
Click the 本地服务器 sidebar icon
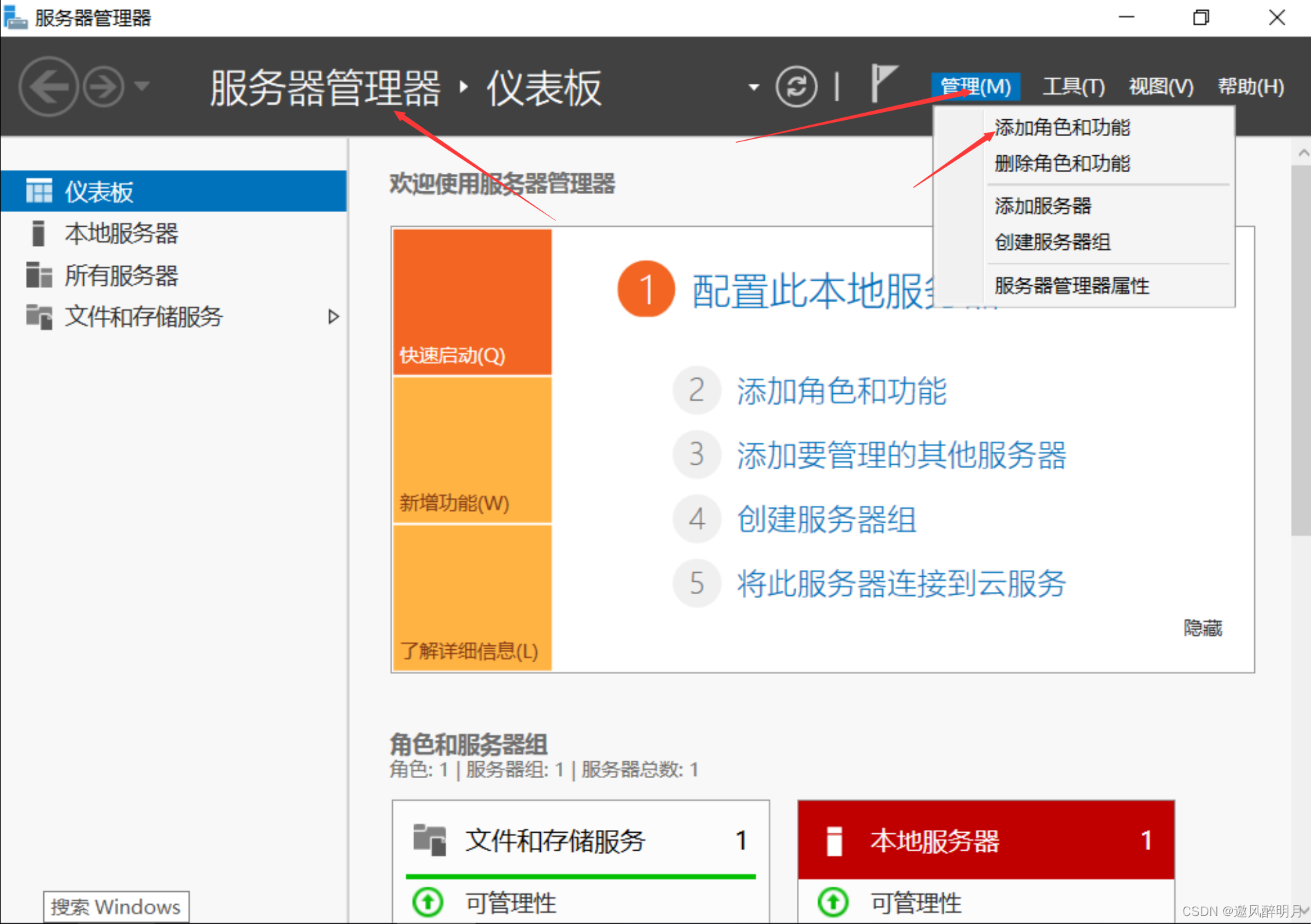coord(39,233)
